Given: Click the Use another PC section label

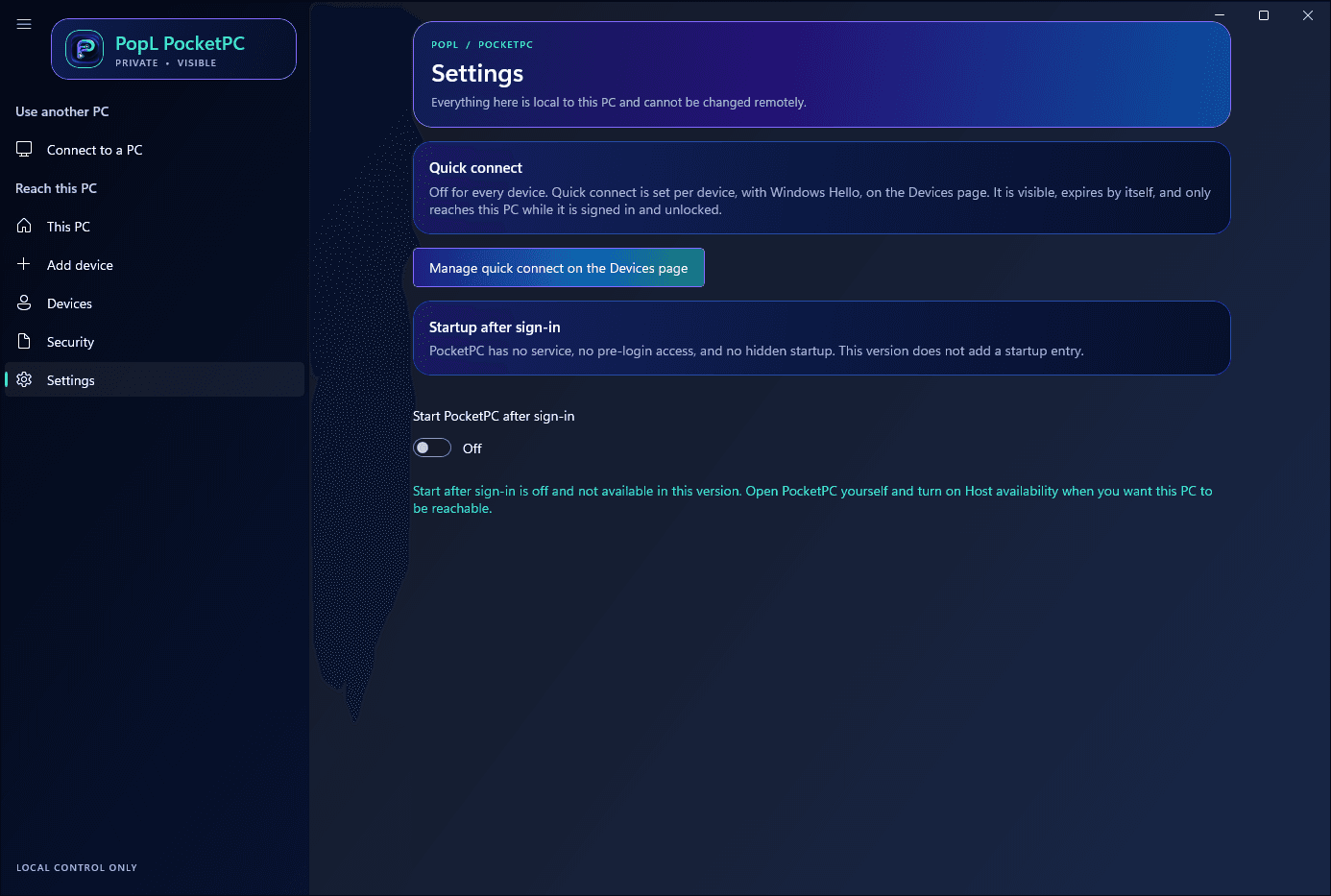Looking at the screenshot, I should [62, 111].
